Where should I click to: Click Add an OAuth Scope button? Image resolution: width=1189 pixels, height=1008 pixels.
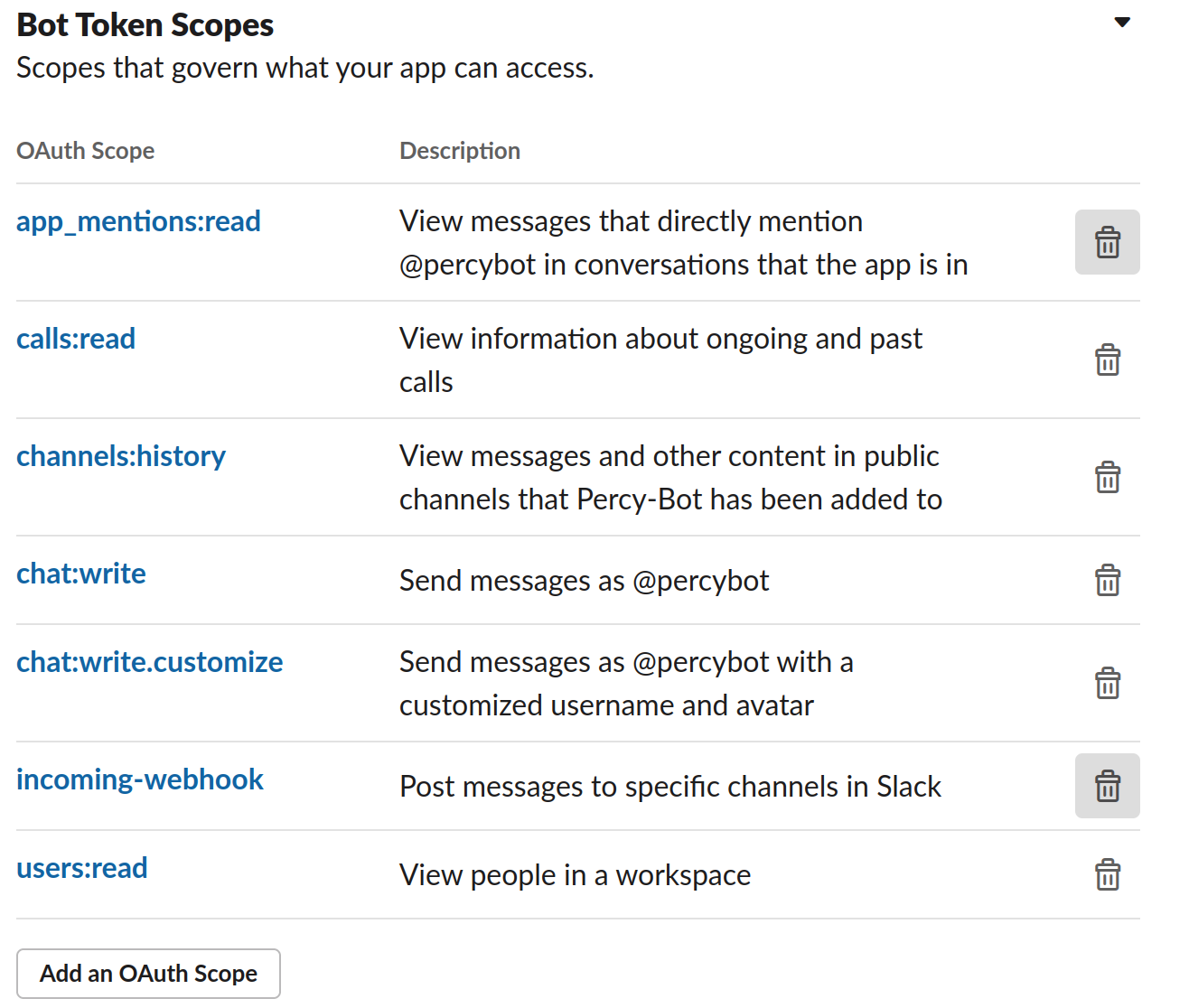(x=148, y=974)
